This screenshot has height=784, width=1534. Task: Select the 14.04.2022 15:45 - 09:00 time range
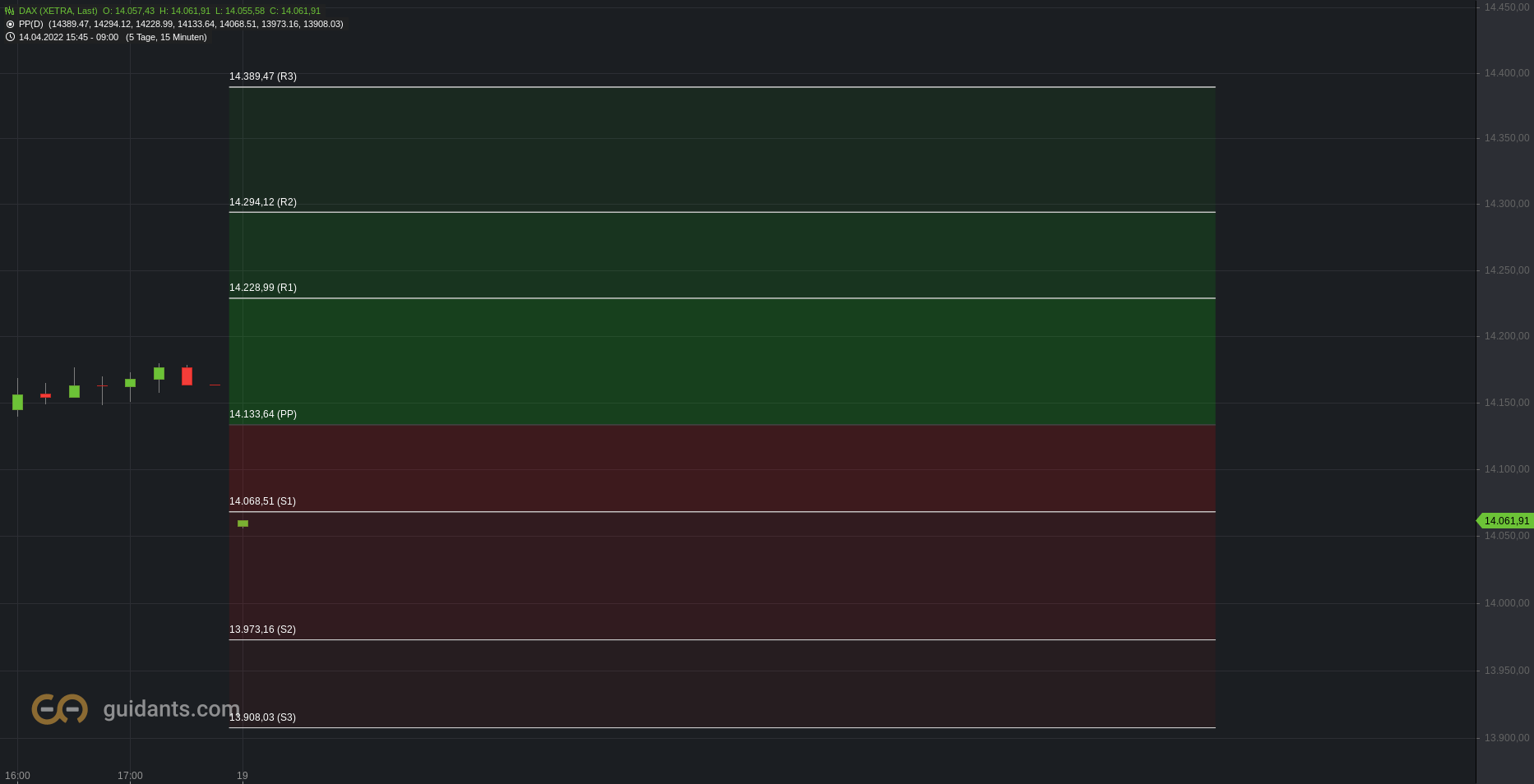click(x=68, y=37)
